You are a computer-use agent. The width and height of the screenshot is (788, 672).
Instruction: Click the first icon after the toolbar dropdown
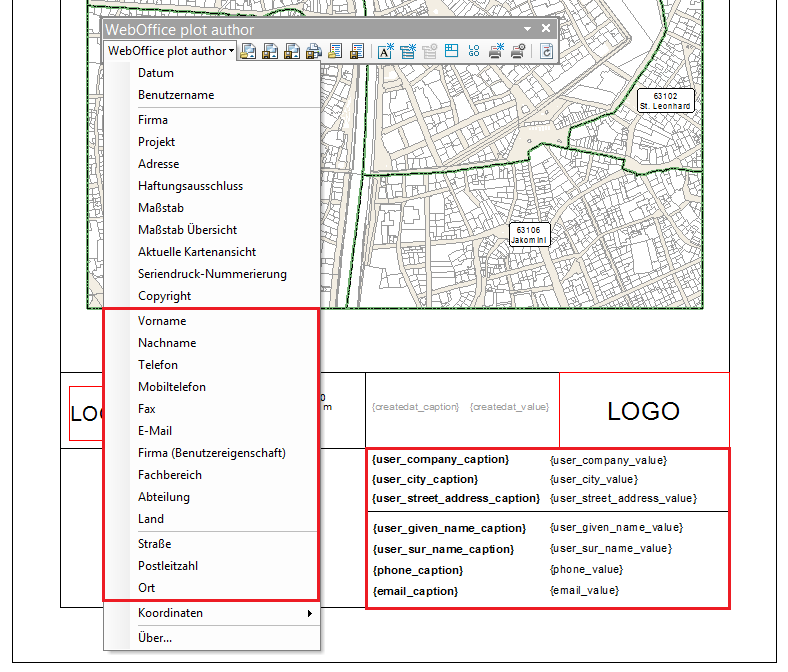pyautogui.click(x=247, y=51)
